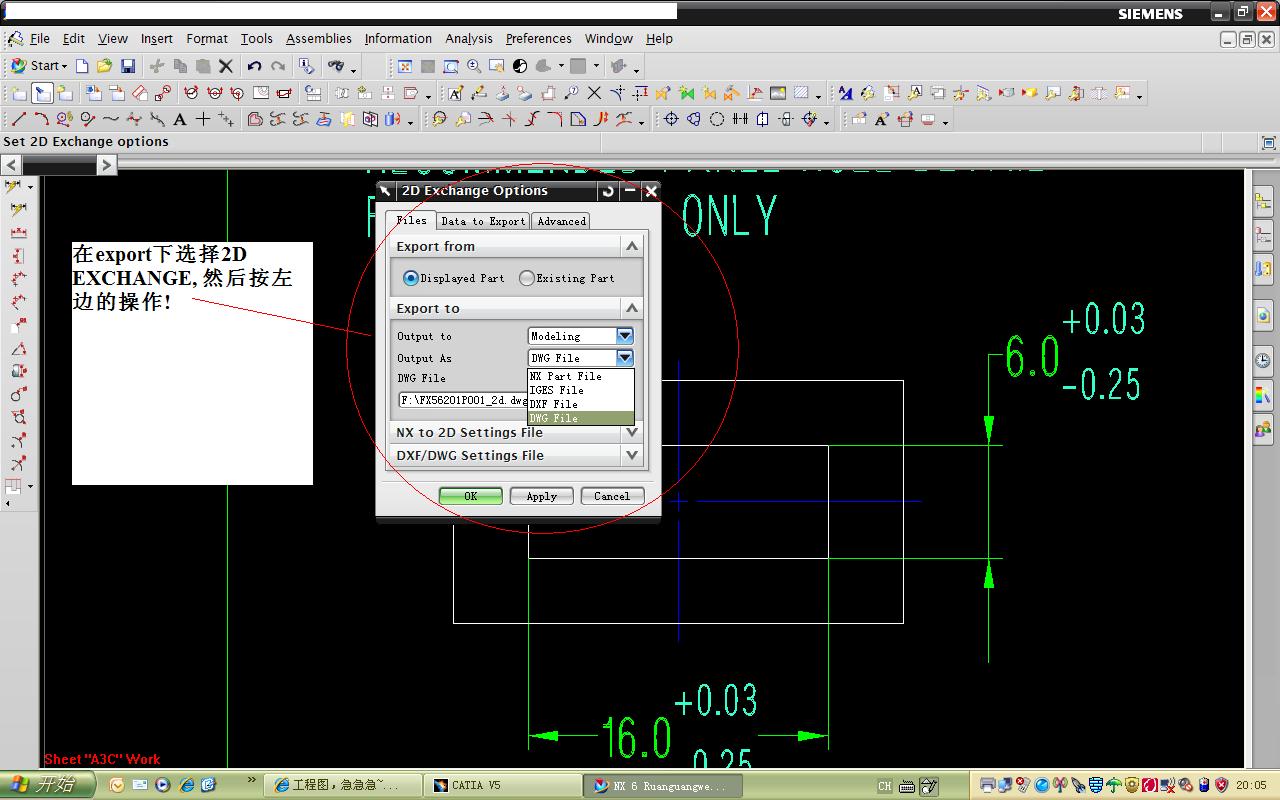Click the Open folder icon in toolbar

[104, 66]
